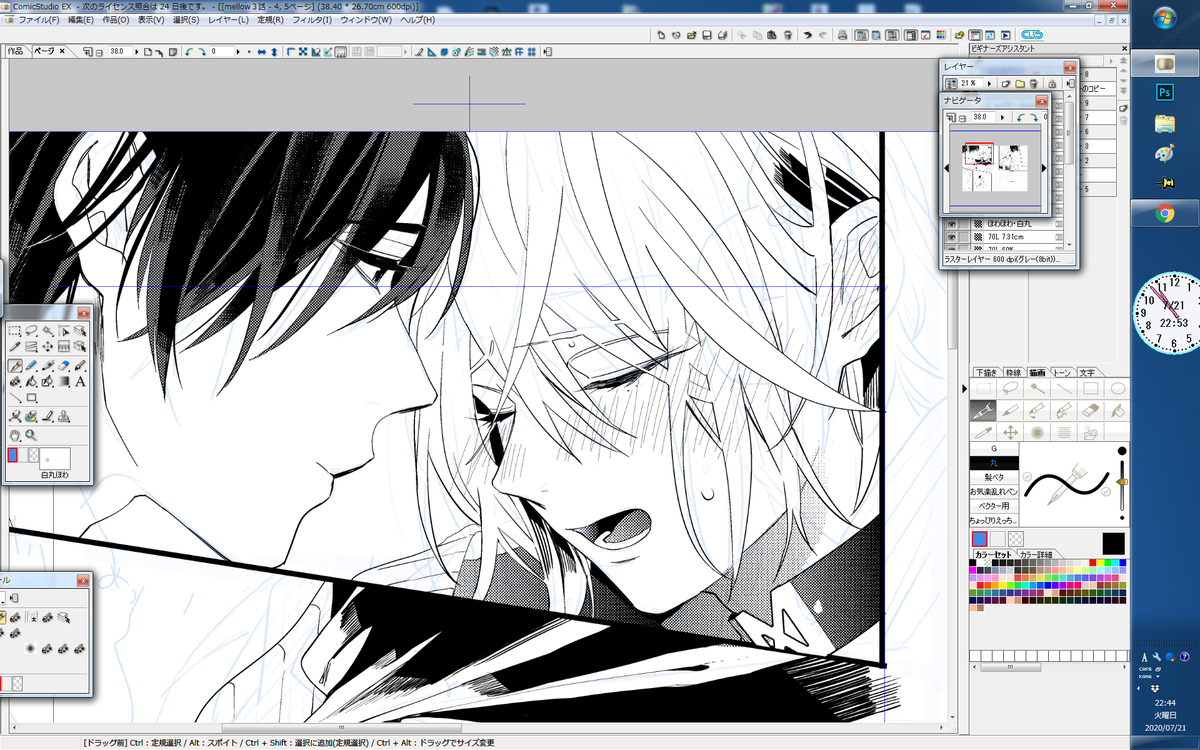The image size is (1200, 750).
Task: Open the カラー詳細 tab
Action: [x=1037, y=555]
